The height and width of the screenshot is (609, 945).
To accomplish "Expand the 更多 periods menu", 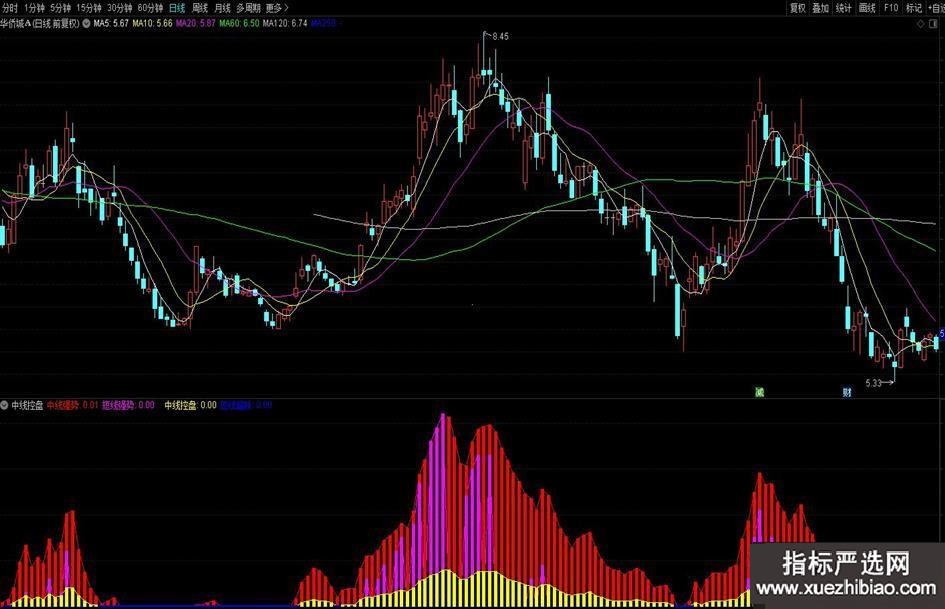I will pyautogui.click(x=277, y=8).
